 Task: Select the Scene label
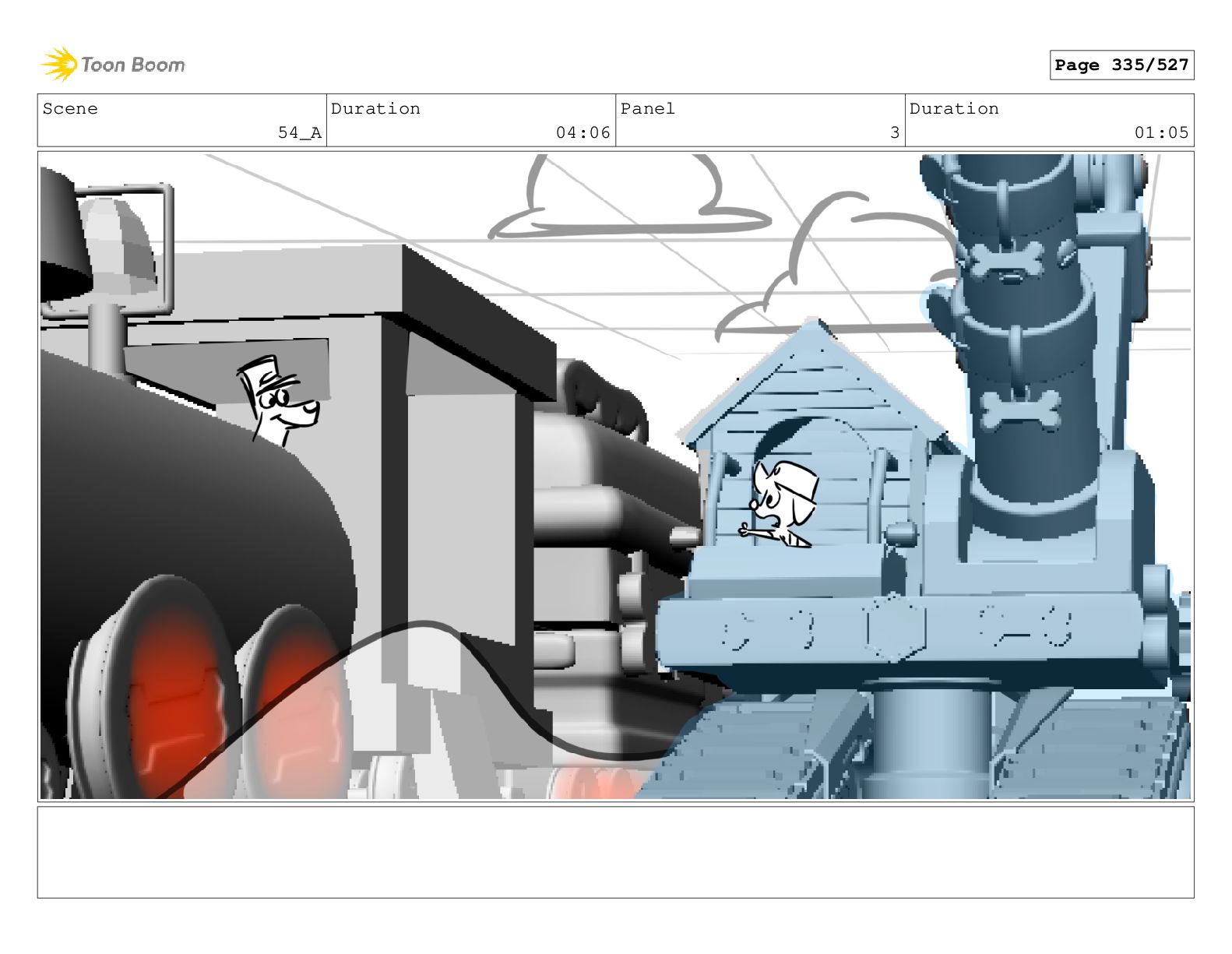coord(71,109)
